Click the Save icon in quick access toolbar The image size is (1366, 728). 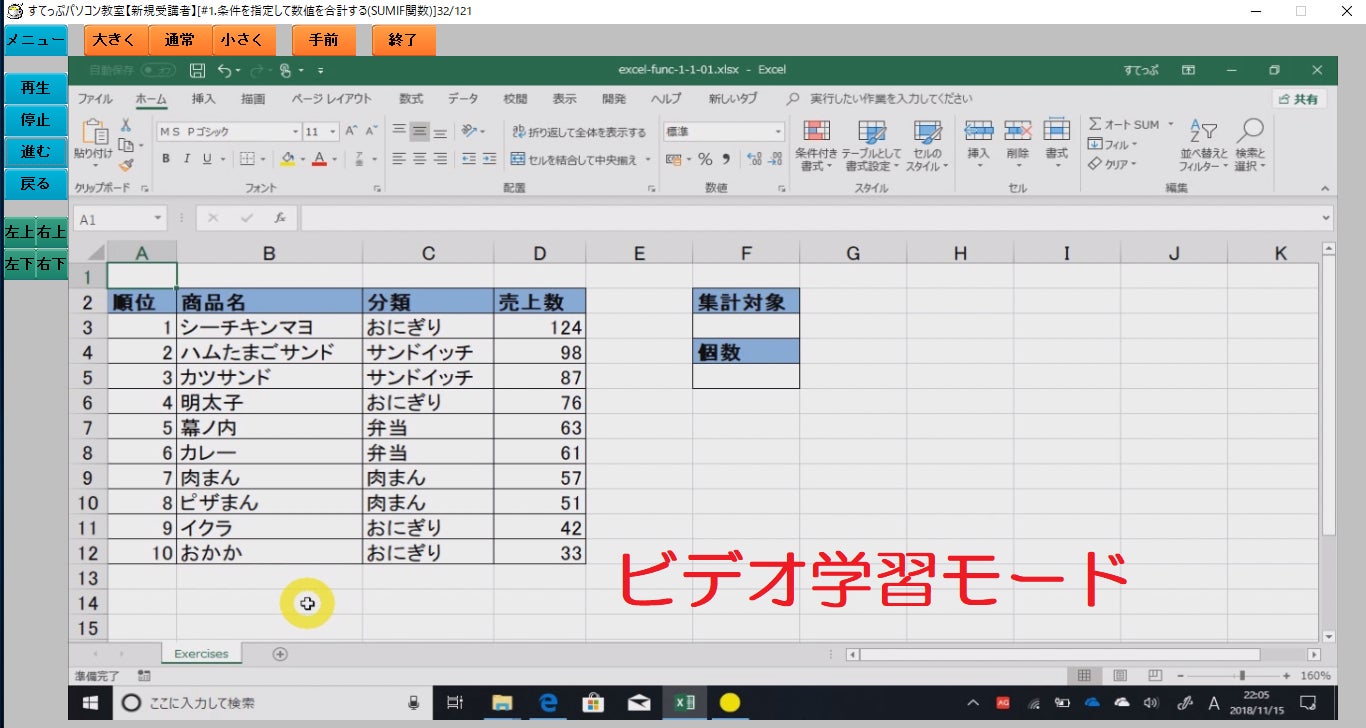click(x=197, y=70)
